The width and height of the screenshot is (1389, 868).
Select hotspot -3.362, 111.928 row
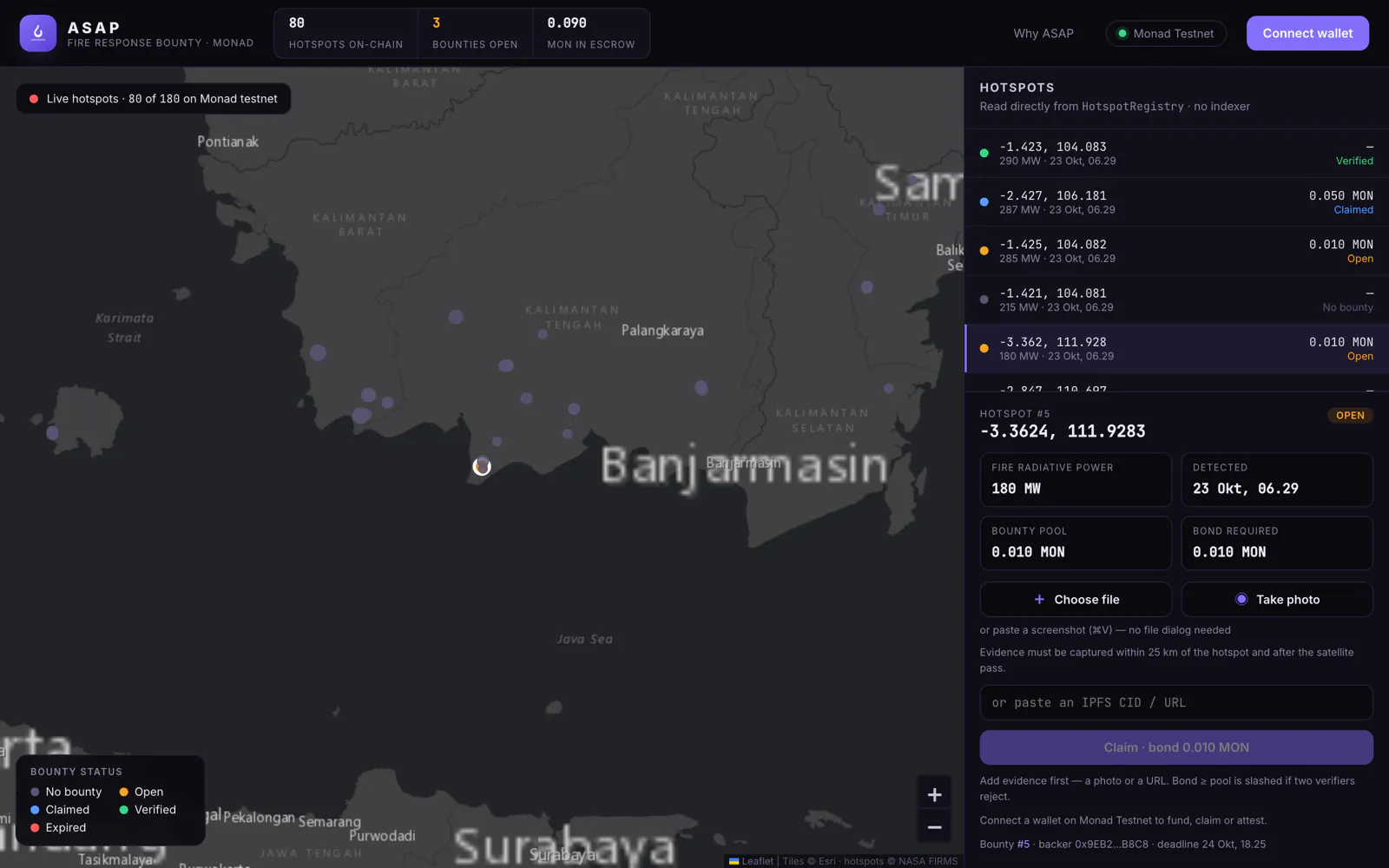[1176, 349]
